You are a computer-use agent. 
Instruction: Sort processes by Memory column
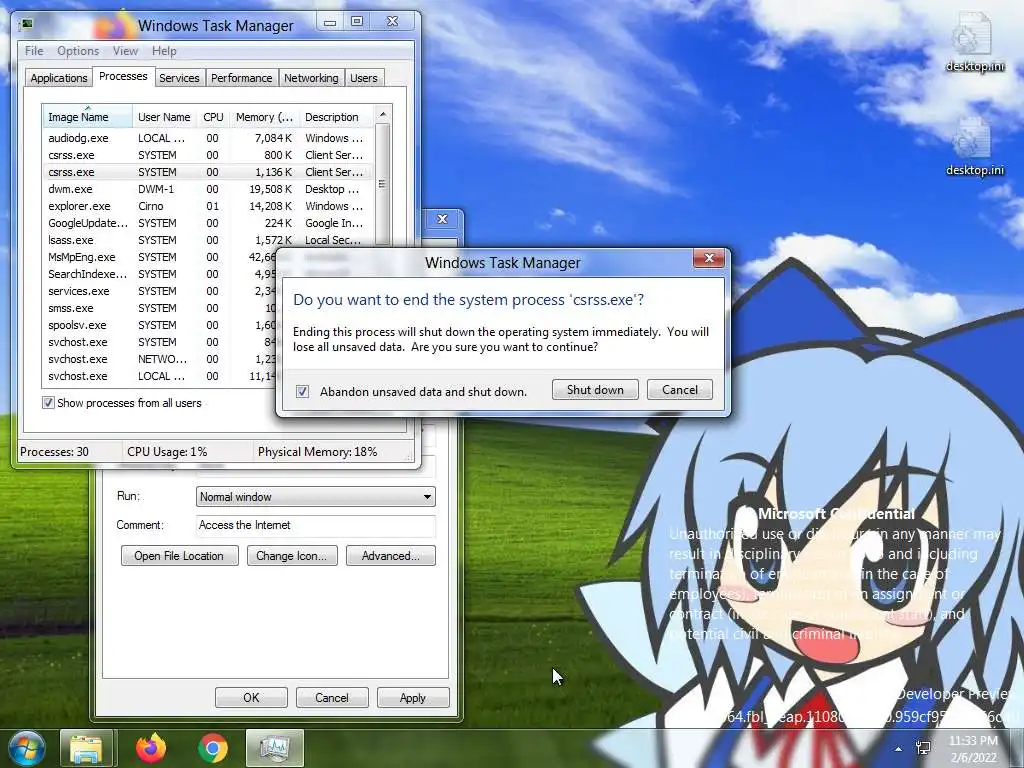click(x=264, y=117)
